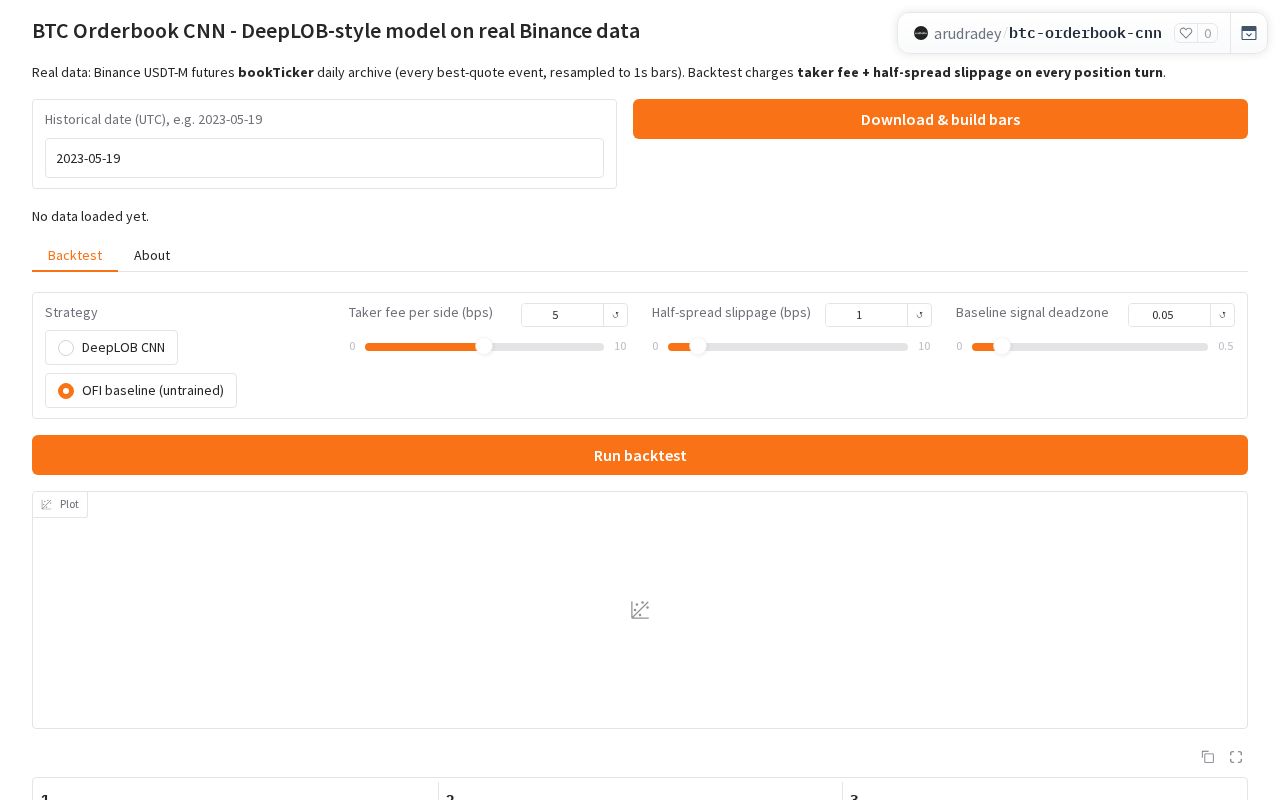Click the Taker fee number box
This screenshot has width=1280, height=800.
coord(562,315)
